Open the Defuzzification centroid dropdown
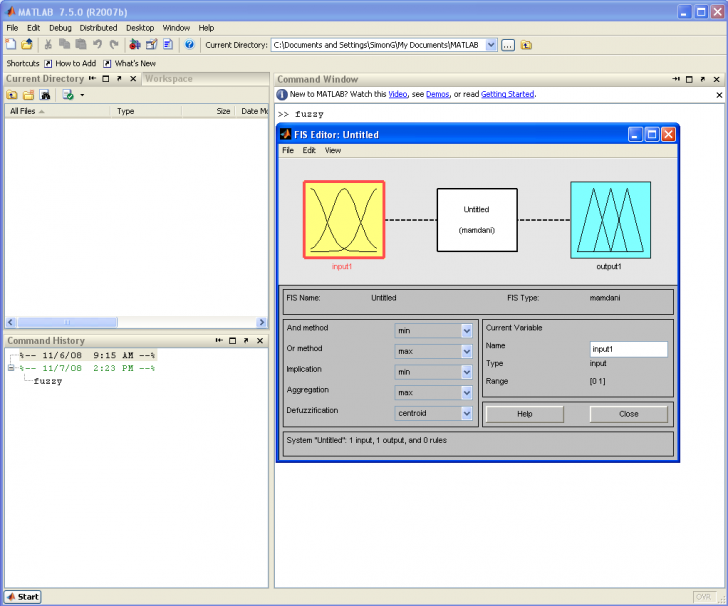The image size is (728, 606). [x=467, y=413]
